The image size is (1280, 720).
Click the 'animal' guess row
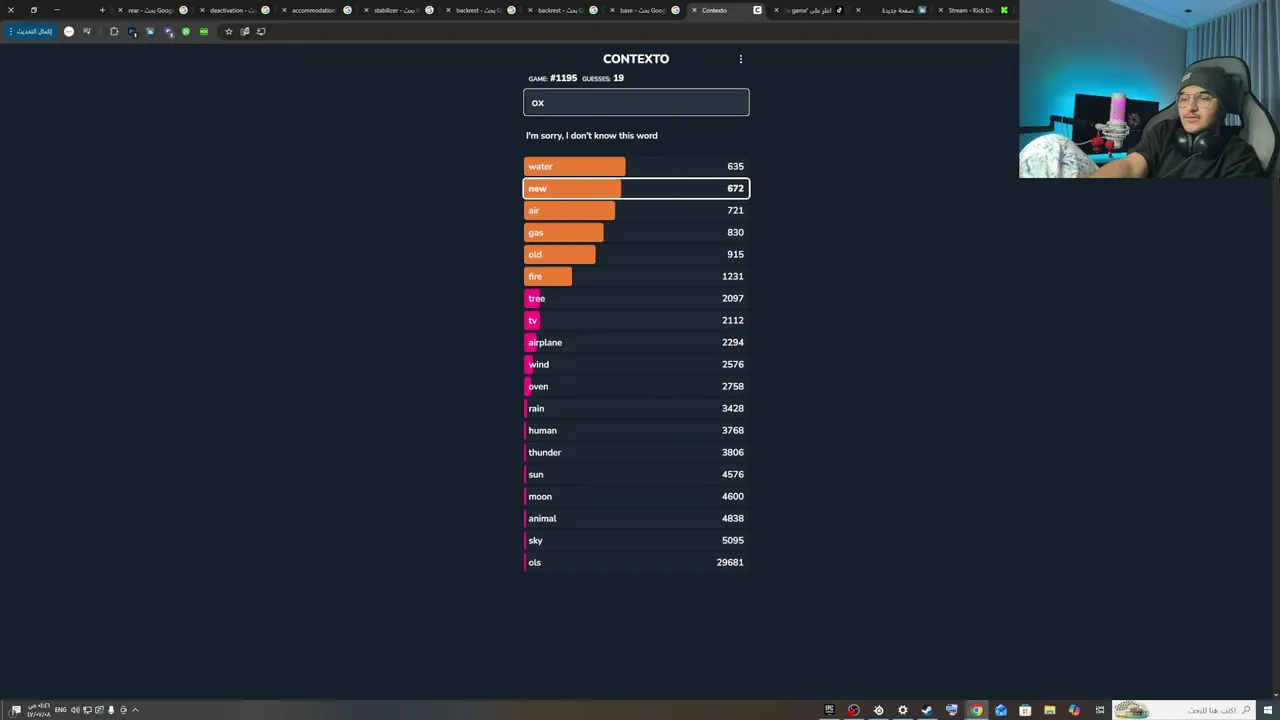(636, 518)
